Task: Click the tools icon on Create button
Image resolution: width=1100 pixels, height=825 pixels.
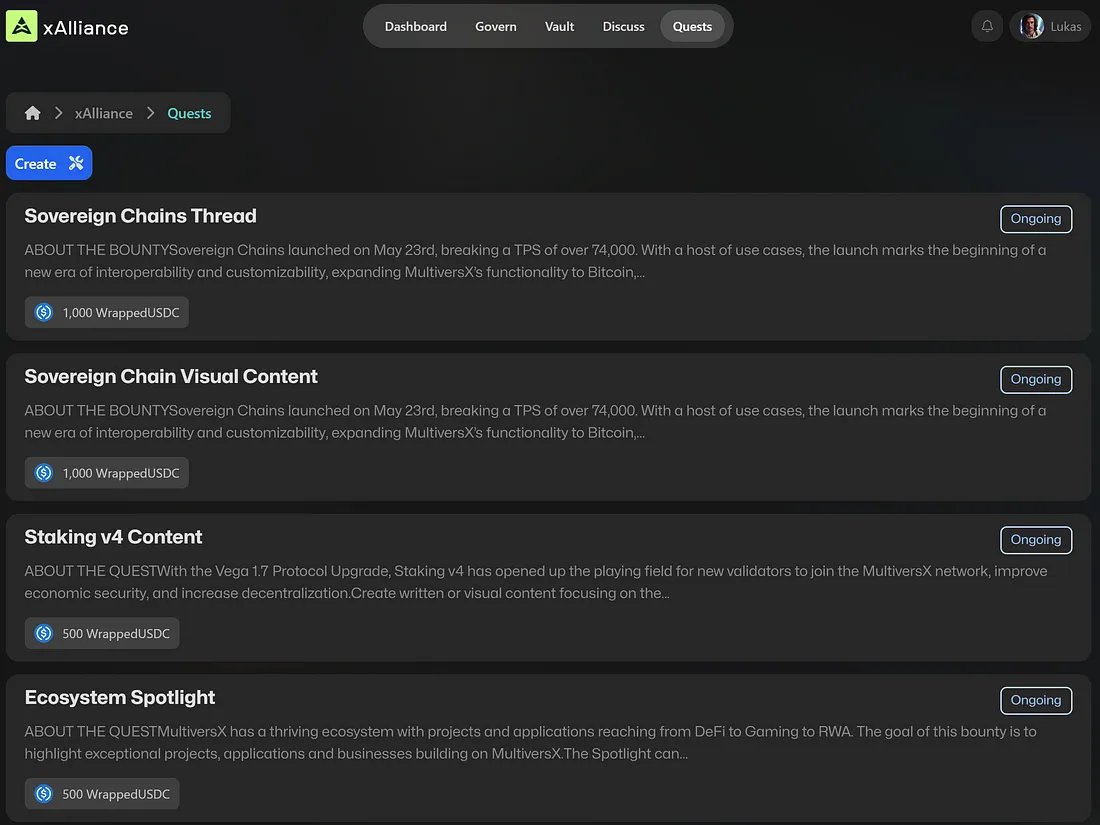Action: click(76, 163)
